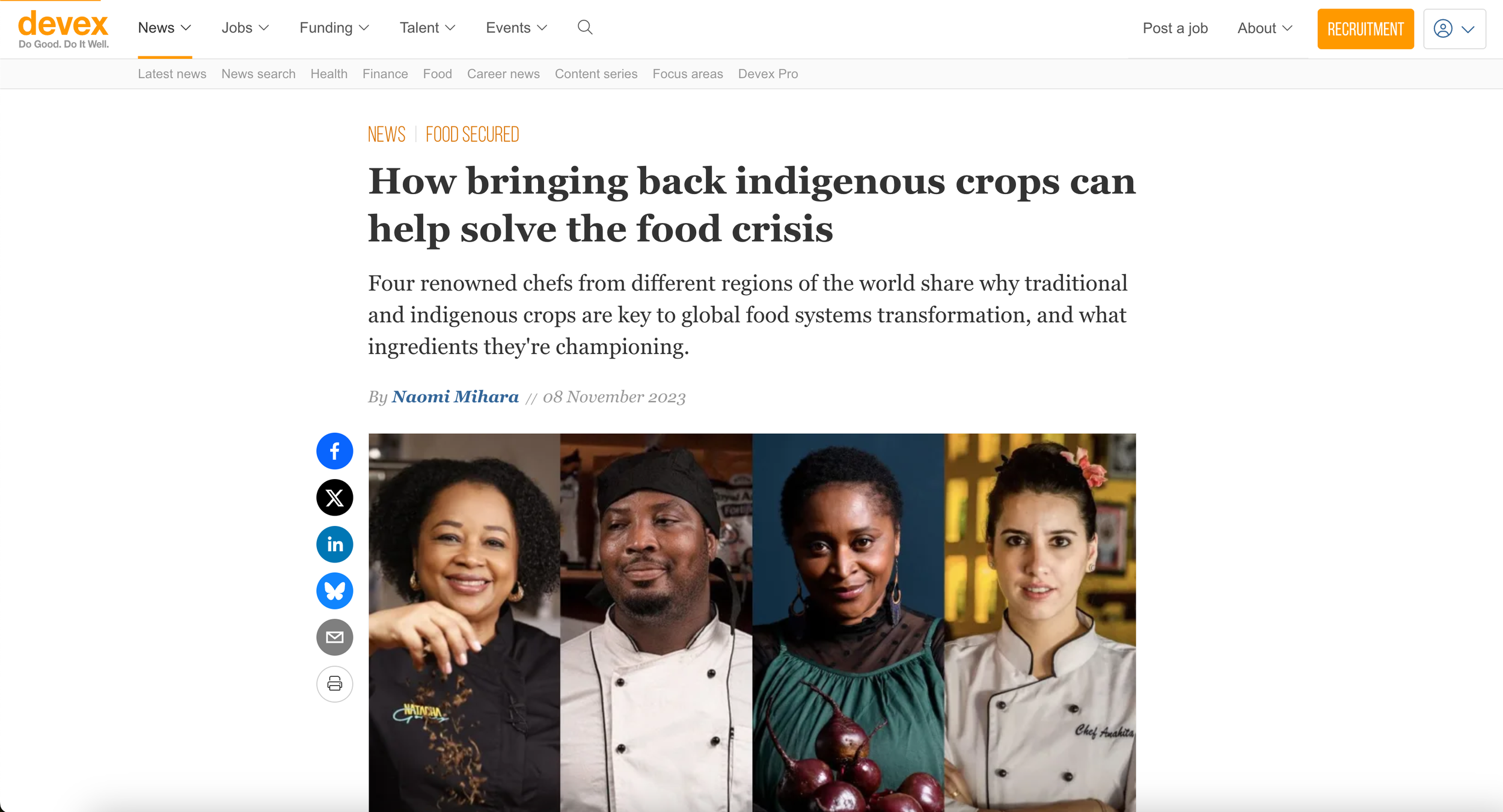Expand the News dropdown menu
Screen dimensions: 1503x812
click(x=164, y=28)
